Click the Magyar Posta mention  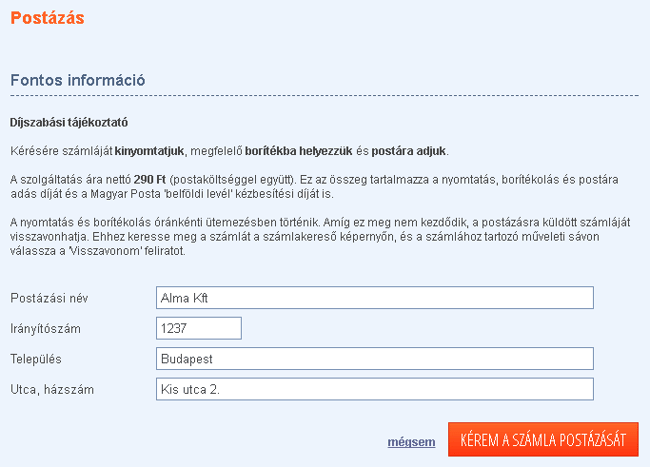[126, 194]
